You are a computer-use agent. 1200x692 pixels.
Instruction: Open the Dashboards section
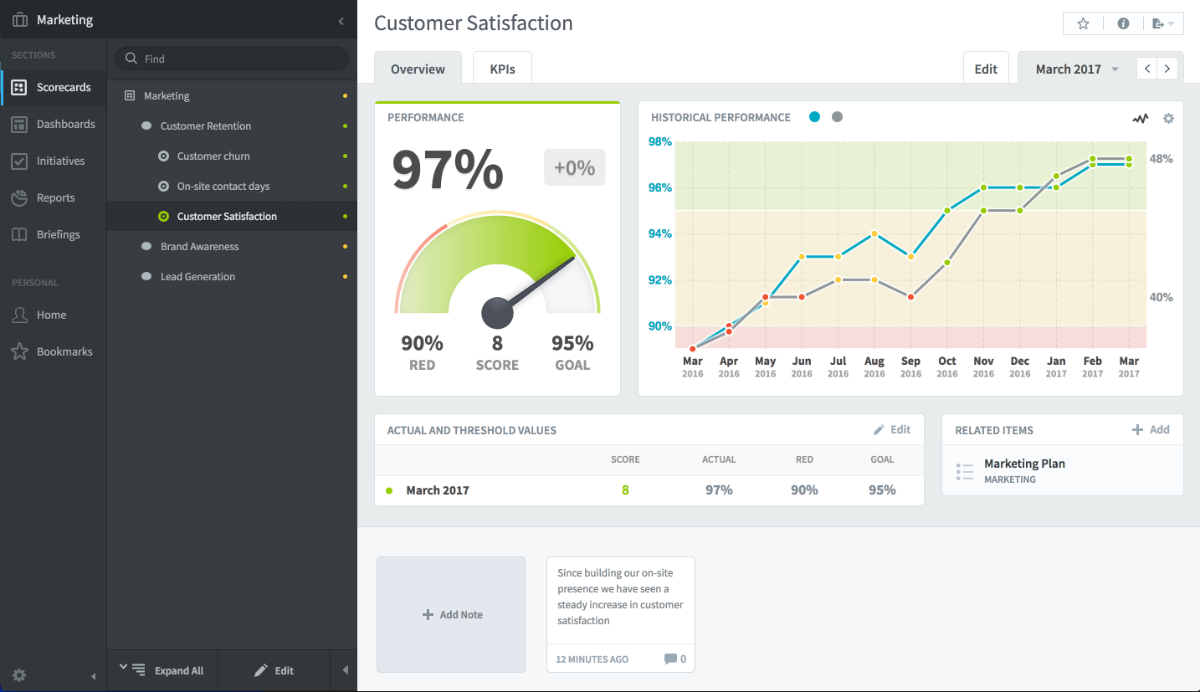[x=18, y=124]
